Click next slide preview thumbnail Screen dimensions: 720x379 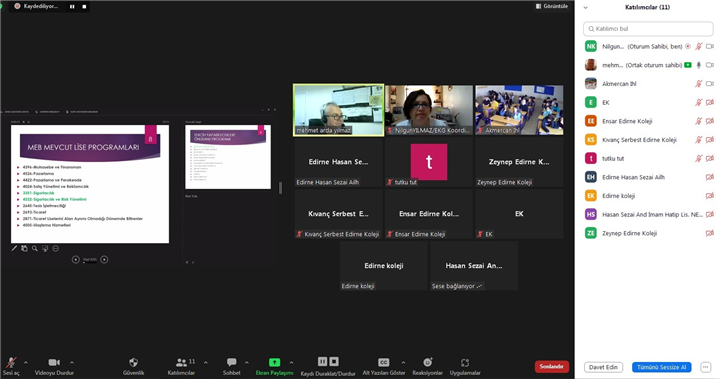[x=228, y=157]
